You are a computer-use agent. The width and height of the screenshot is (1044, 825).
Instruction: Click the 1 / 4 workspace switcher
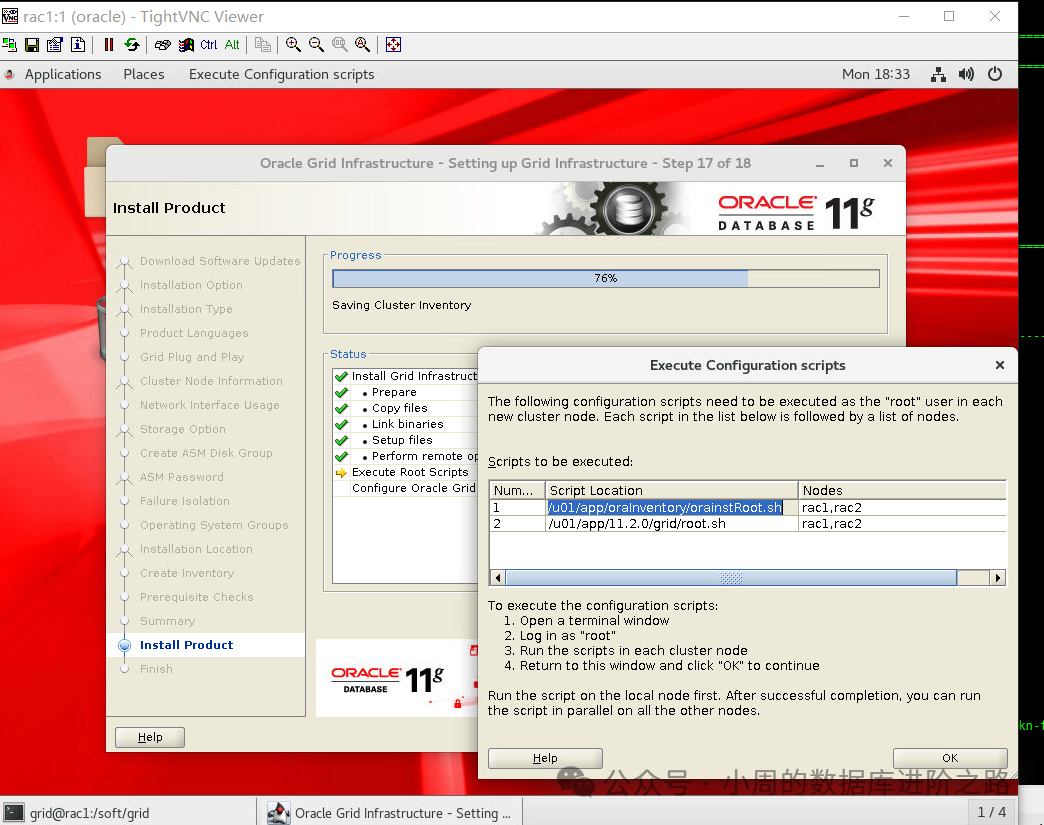pyautogui.click(x=991, y=812)
